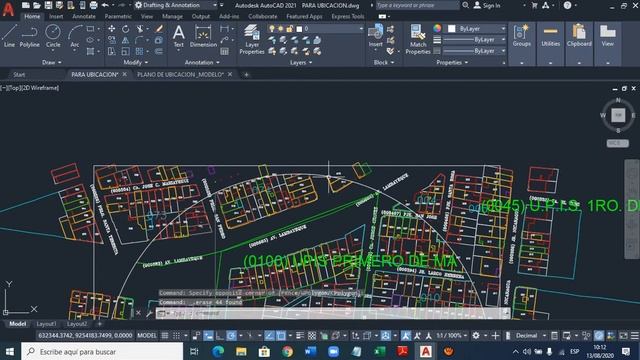The image size is (640, 360).
Task: Select the Line drawing tool
Action: pyautogui.click(x=10, y=36)
